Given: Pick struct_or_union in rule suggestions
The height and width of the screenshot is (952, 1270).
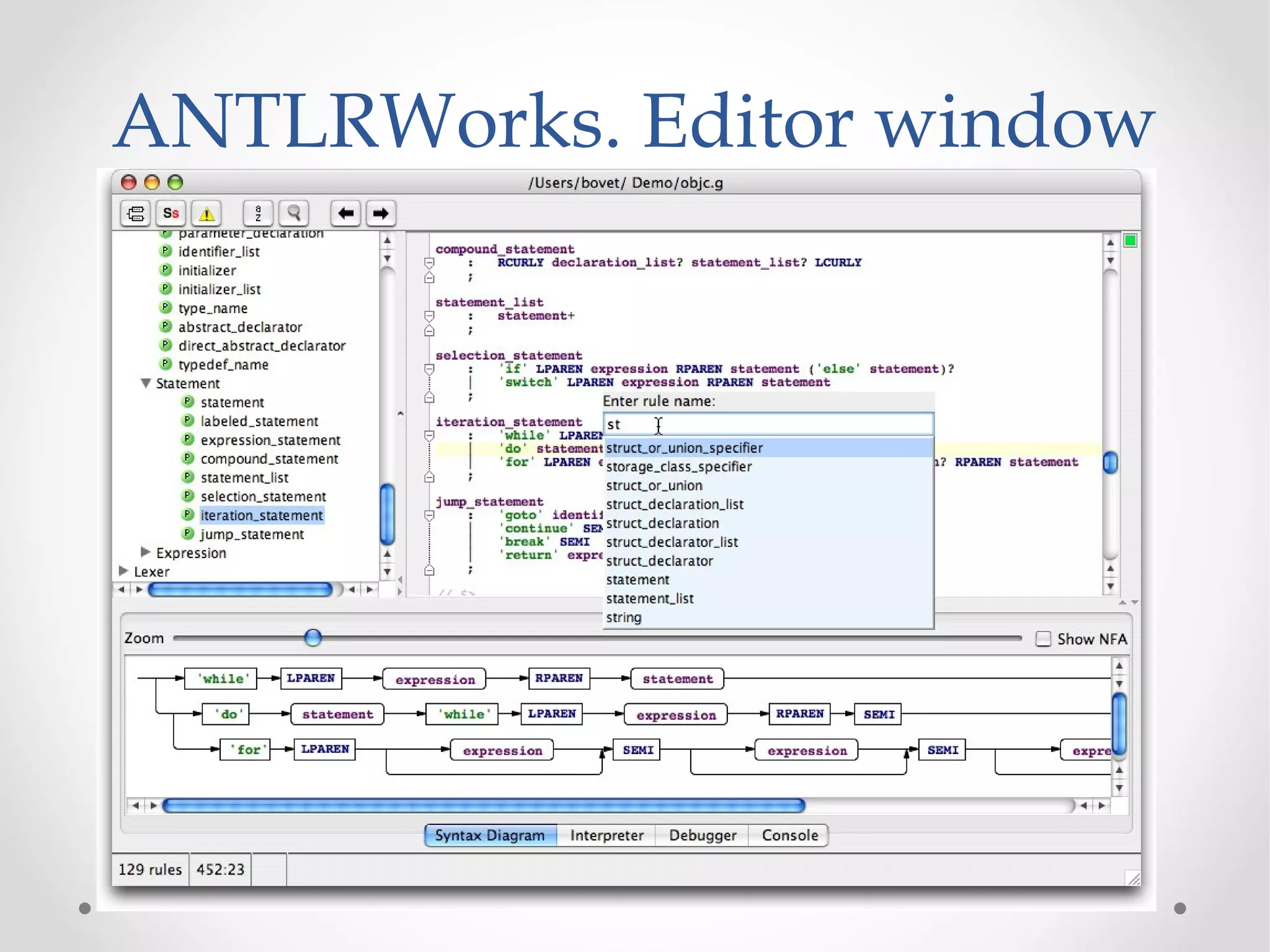Looking at the screenshot, I should 768,486.
